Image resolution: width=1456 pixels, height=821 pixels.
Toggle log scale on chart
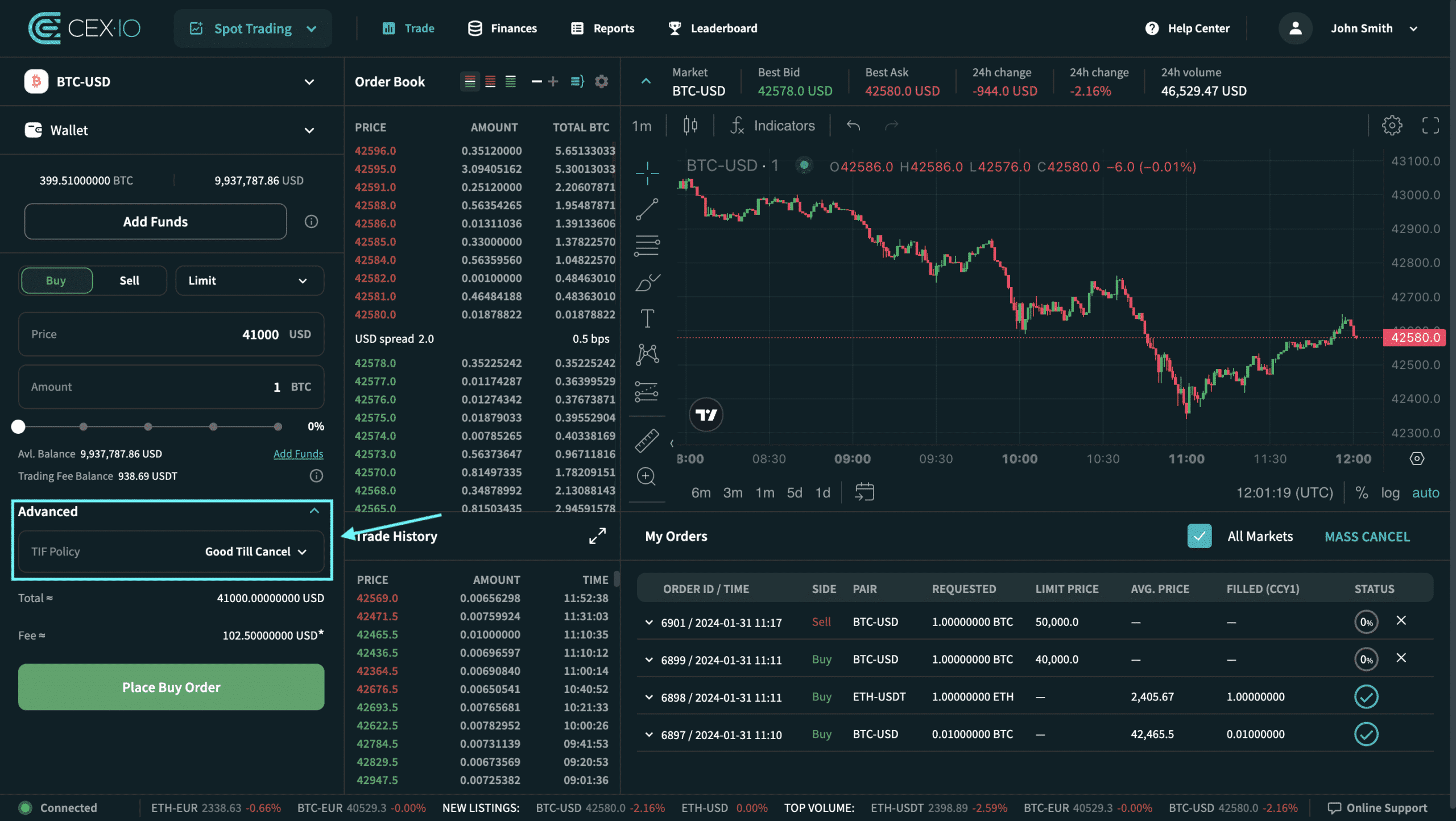tap(1390, 492)
